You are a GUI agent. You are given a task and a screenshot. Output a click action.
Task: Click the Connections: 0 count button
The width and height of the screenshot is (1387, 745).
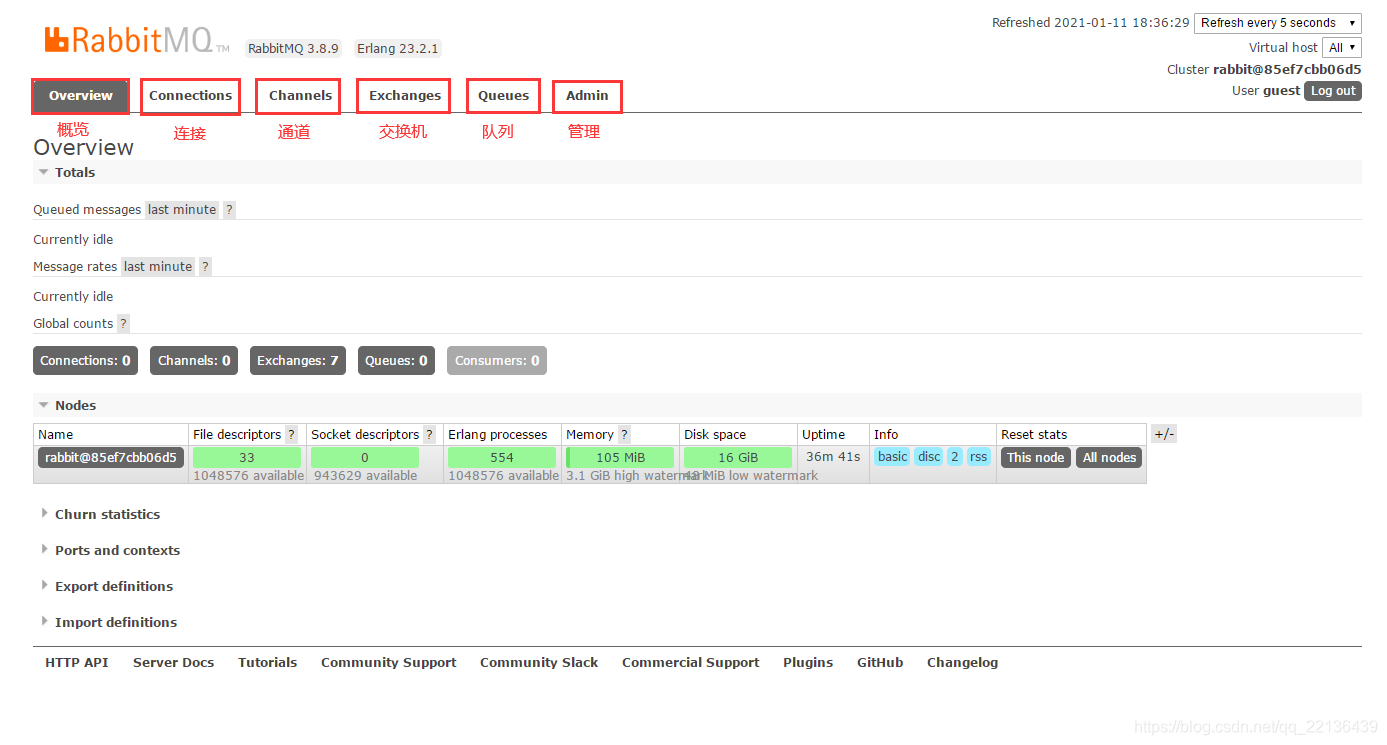click(x=85, y=361)
